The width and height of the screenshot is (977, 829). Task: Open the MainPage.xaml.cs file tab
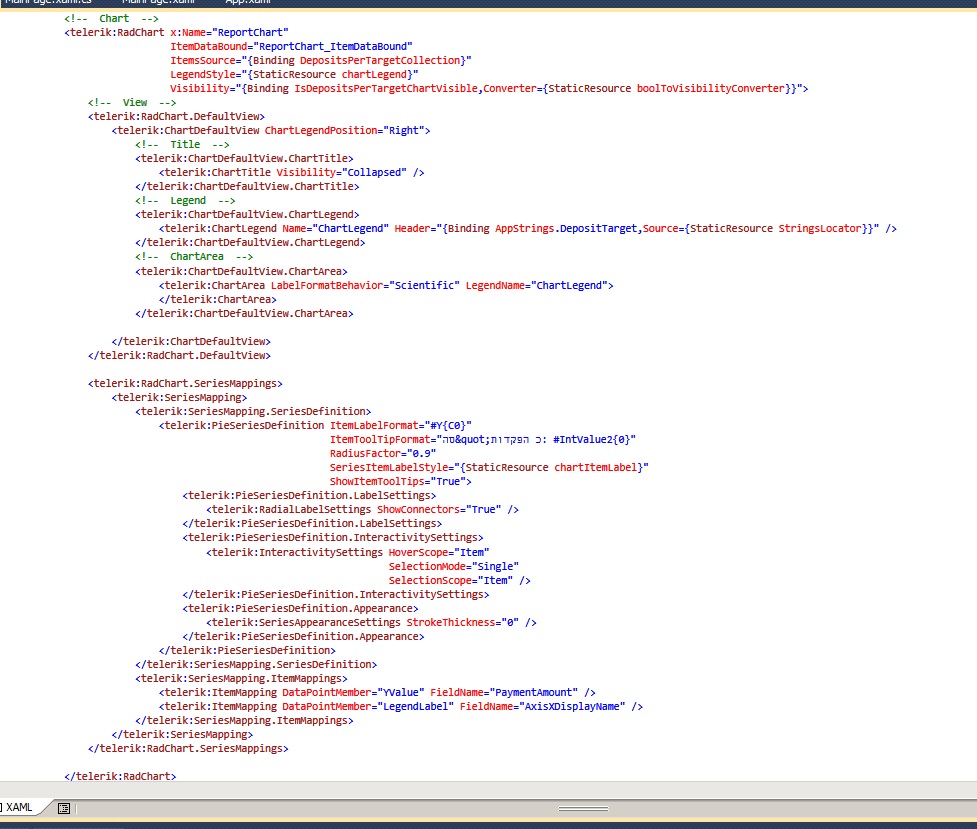(x=49, y=2)
